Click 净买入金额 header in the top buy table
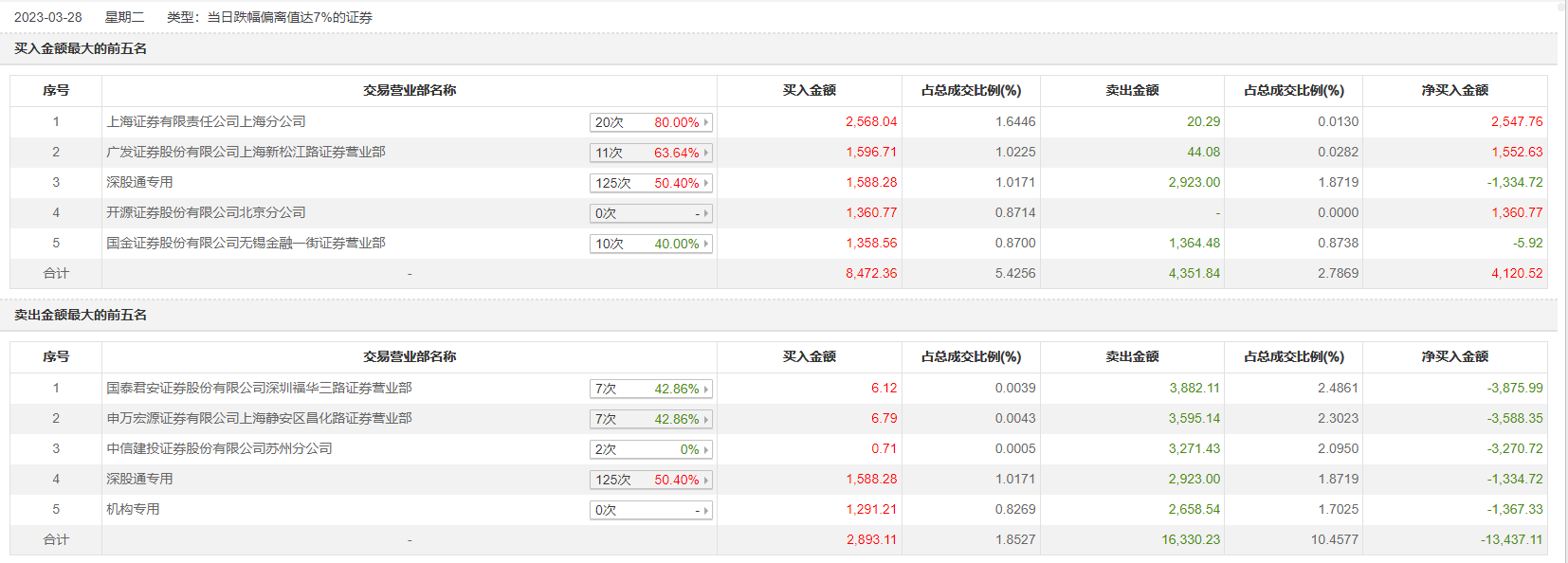This screenshot has height=563, width=1568. click(x=1454, y=90)
